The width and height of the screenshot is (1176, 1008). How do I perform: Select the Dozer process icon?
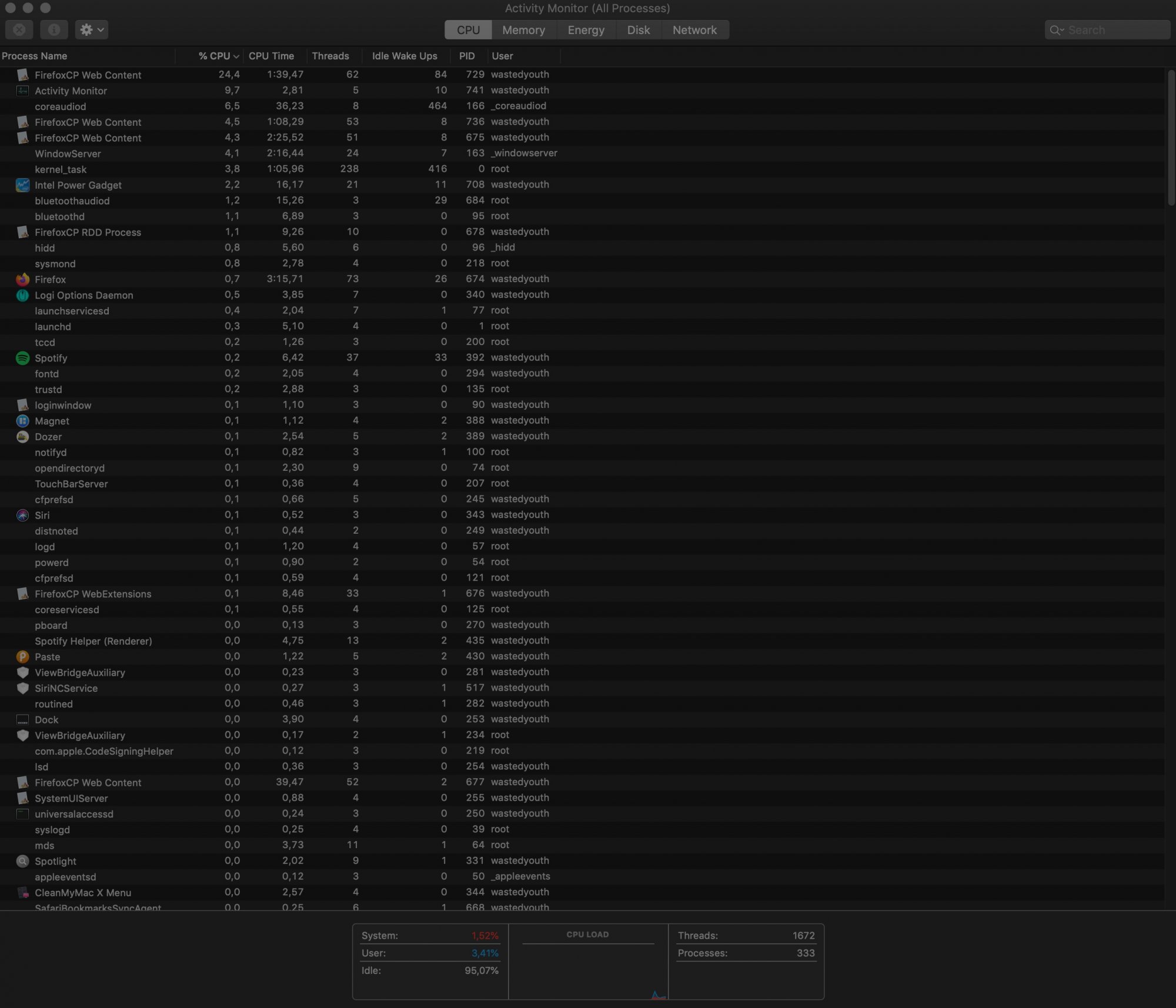click(x=22, y=437)
